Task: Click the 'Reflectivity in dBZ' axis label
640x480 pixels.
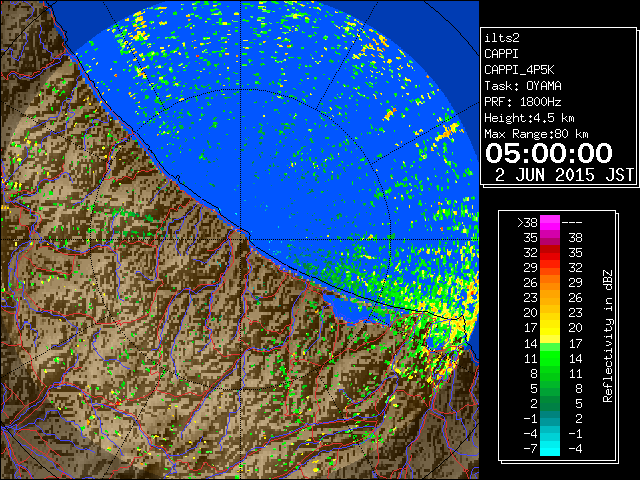Action: [x=608, y=336]
